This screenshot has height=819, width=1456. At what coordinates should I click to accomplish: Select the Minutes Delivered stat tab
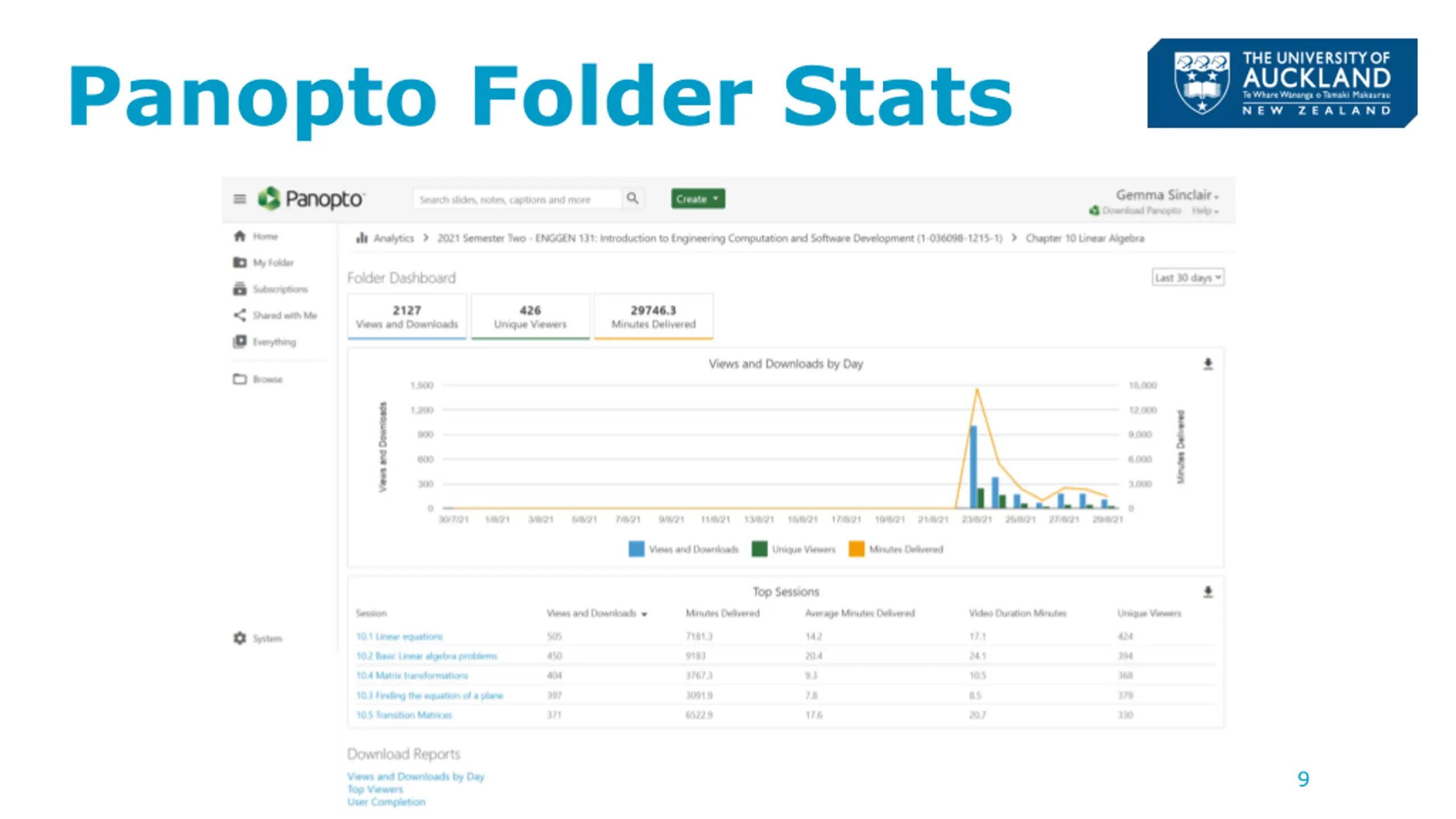[x=653, y=317]
